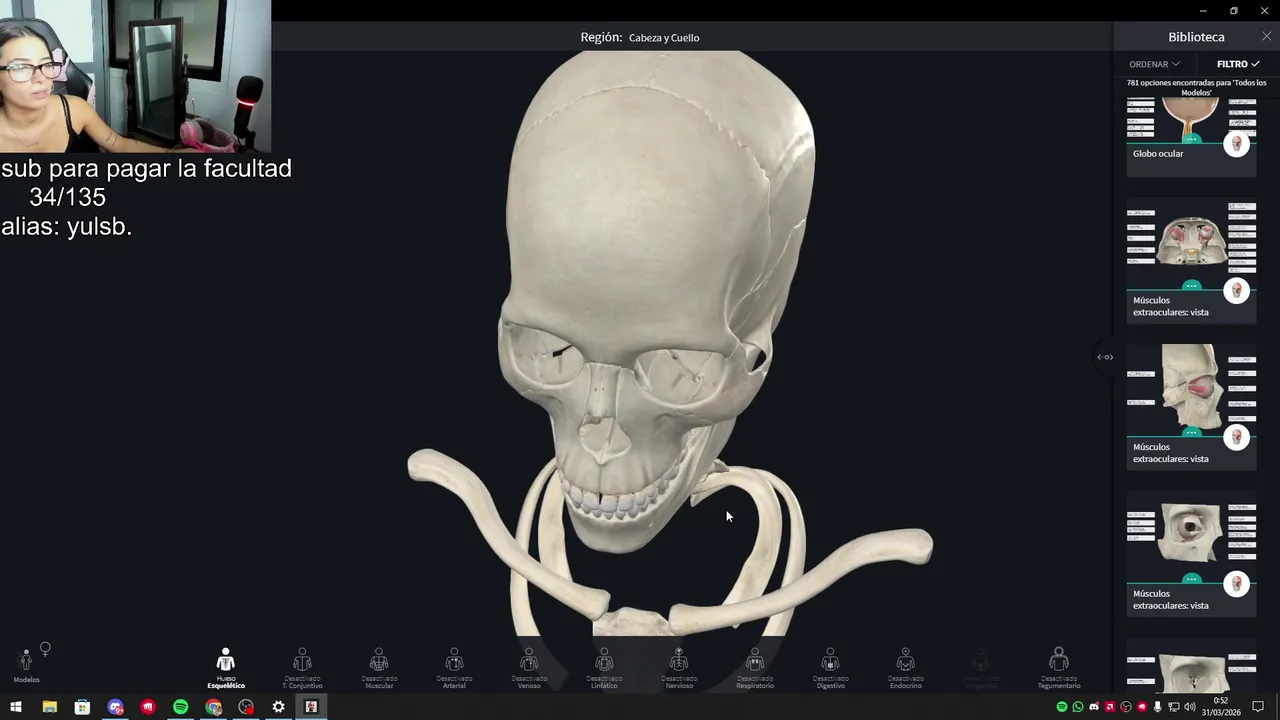Click the Biblioteca panel title

tap(1196, 37)
